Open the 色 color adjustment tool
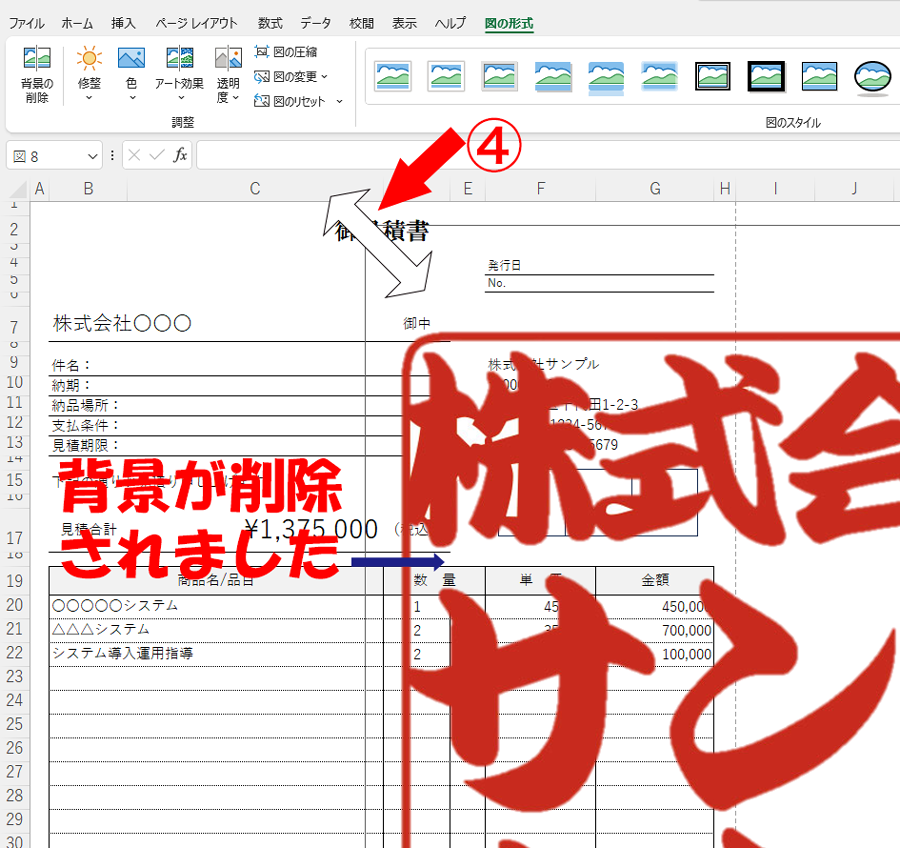900x848 pixels. [x=131, y=73]
